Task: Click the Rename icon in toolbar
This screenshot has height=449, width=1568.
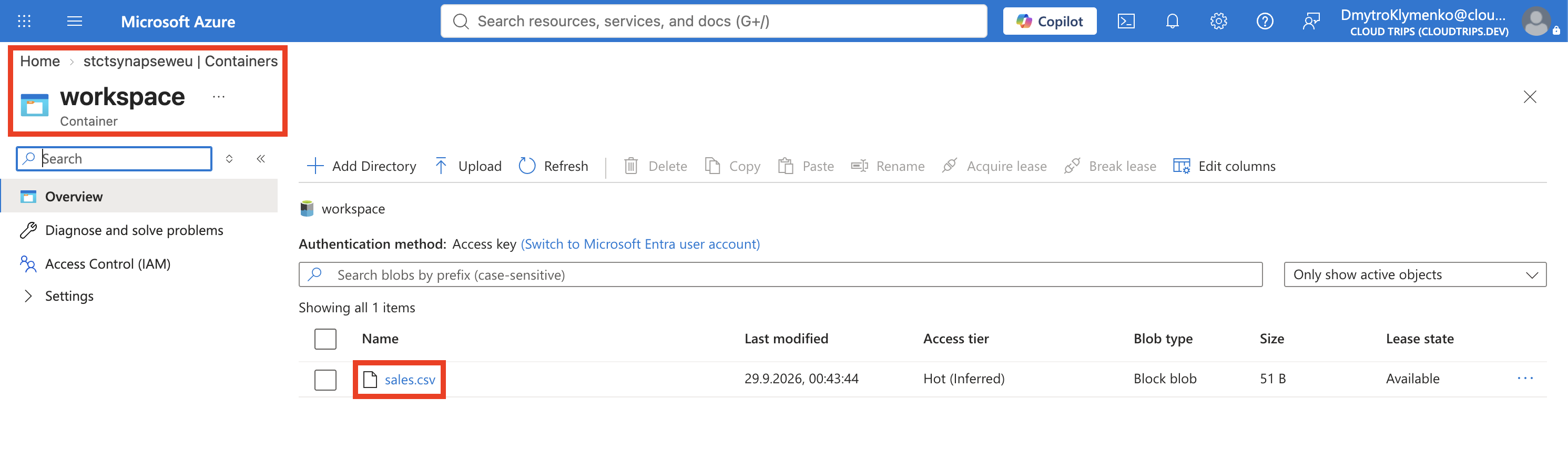Action: [x=859, y=166]
